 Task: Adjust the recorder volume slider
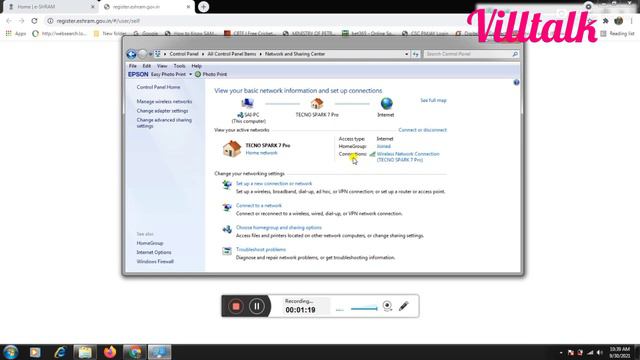[x=364, y=309]
